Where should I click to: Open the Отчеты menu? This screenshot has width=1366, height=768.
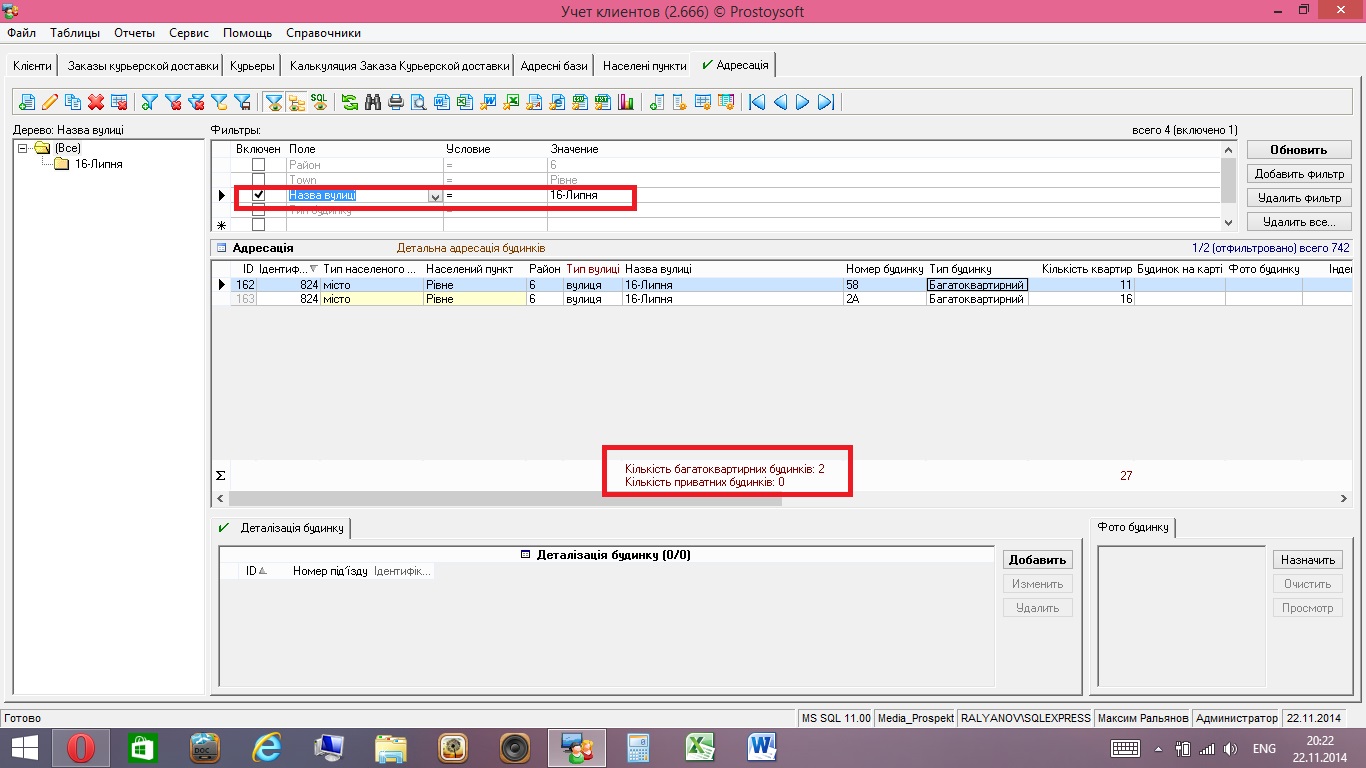pos(134,33)
